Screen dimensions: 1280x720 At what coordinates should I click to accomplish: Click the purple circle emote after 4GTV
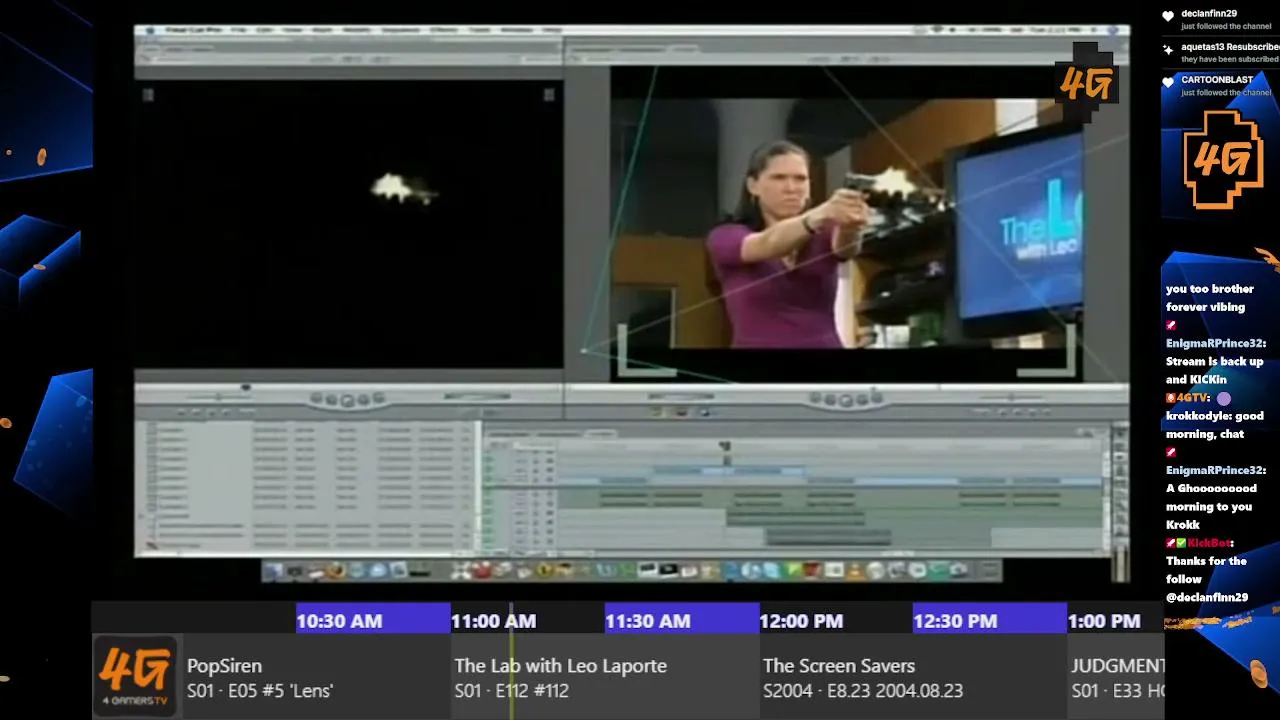coord(1224,398)
